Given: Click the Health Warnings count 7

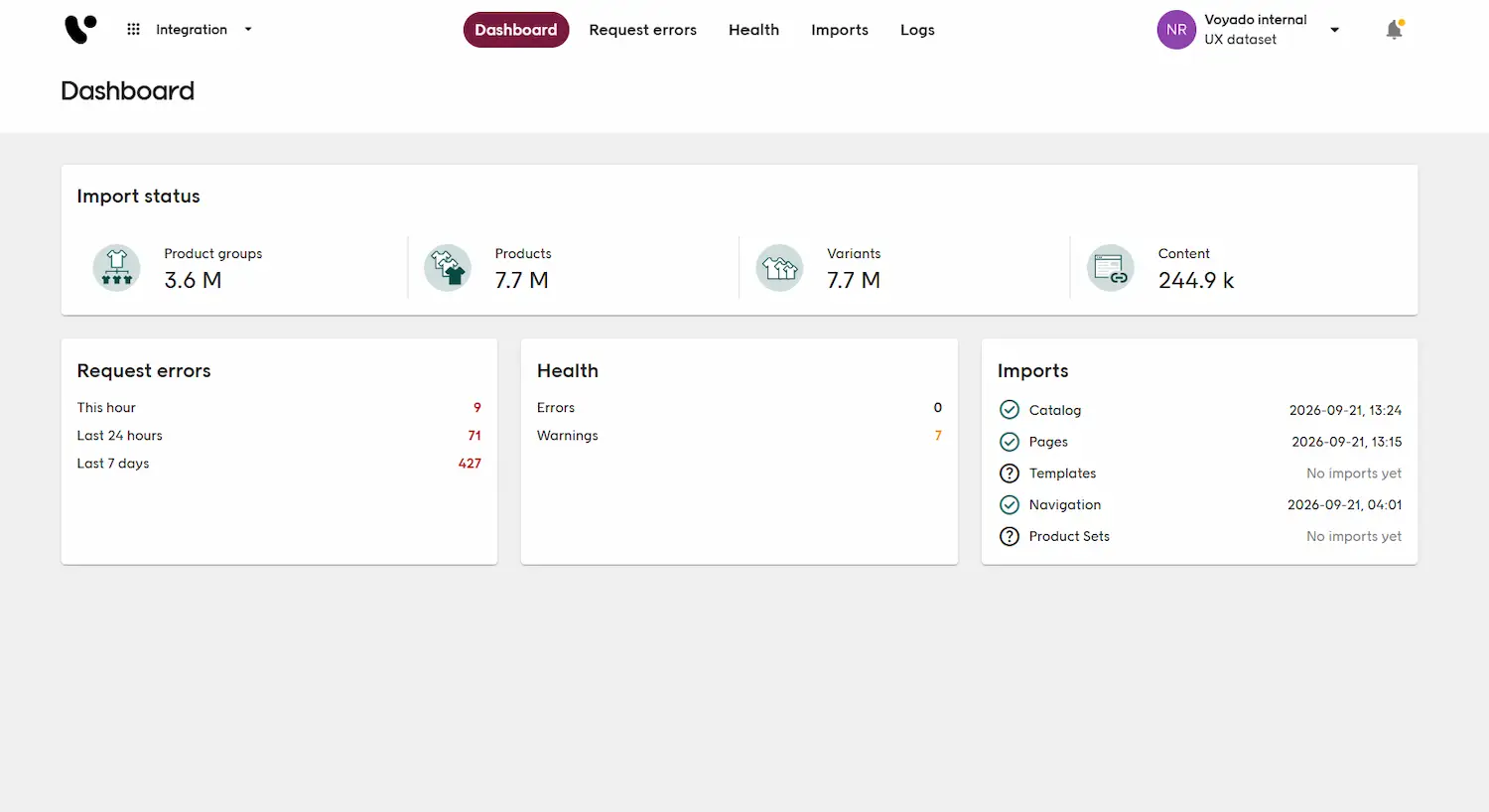Looking at the screenshot, I should coord(938,436).
